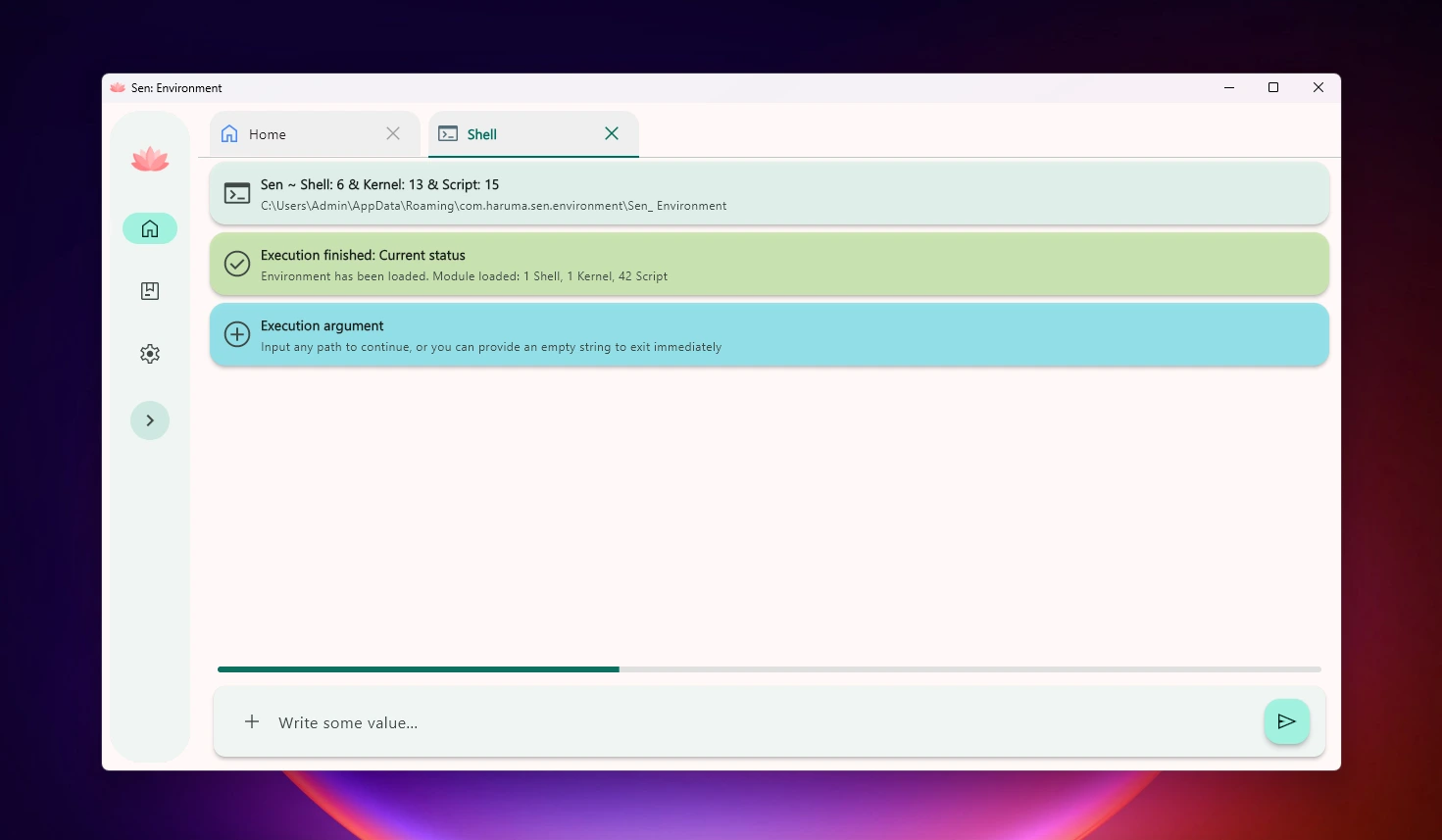Click the terminal icon on Shell tab
The height and width of the screenshot is (840, 1442).
tap(448, 133)
